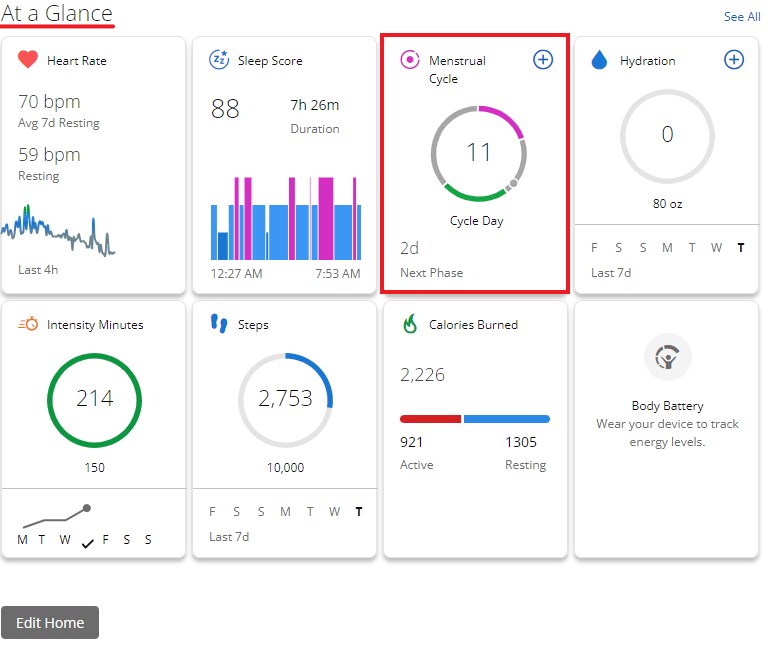Click the orange Intensity Minutes stopwatch icon
Viewport: 777px width, 647px height.
pyautogui.click(x=28, y=324)
